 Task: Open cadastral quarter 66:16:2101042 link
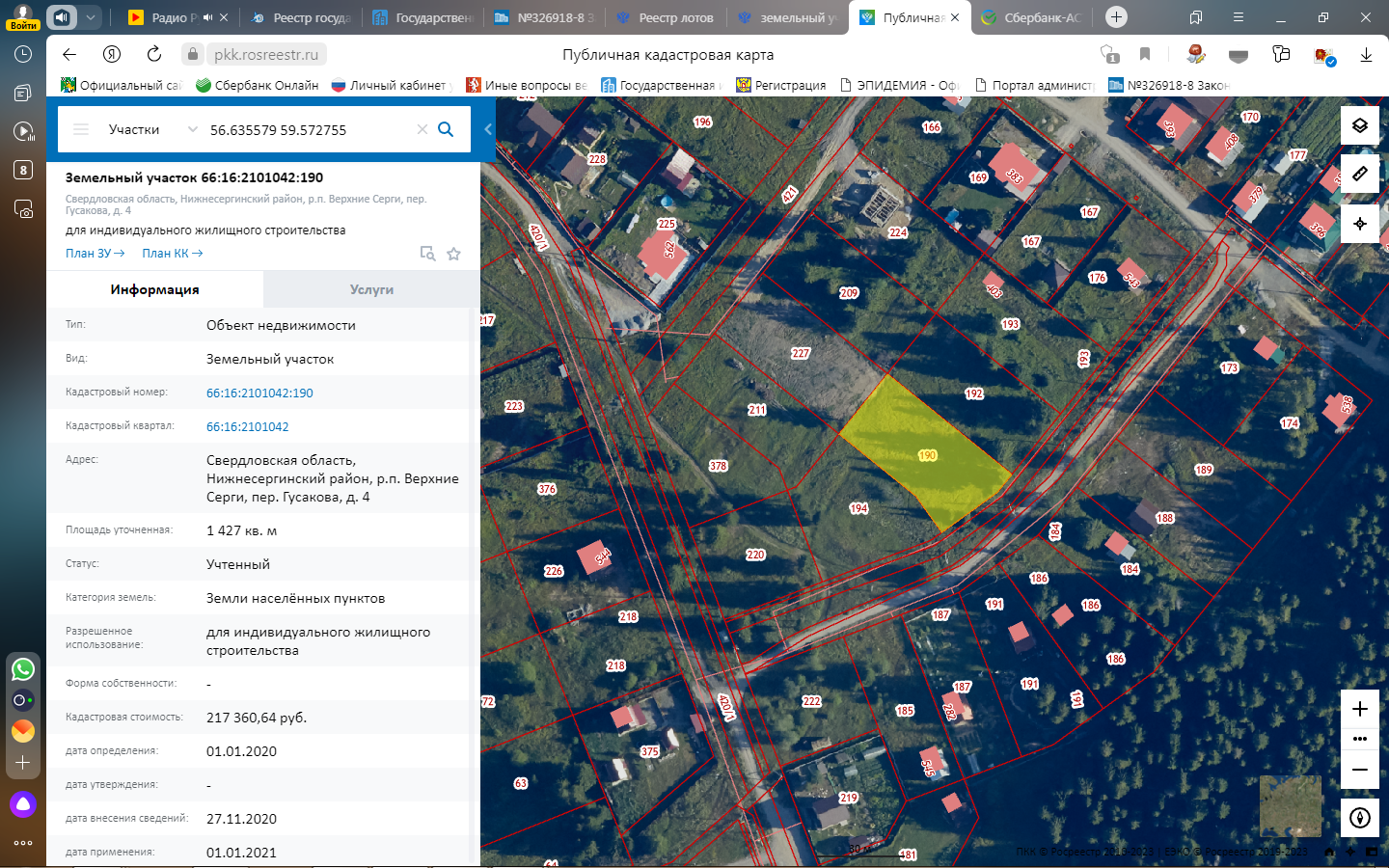247,426
